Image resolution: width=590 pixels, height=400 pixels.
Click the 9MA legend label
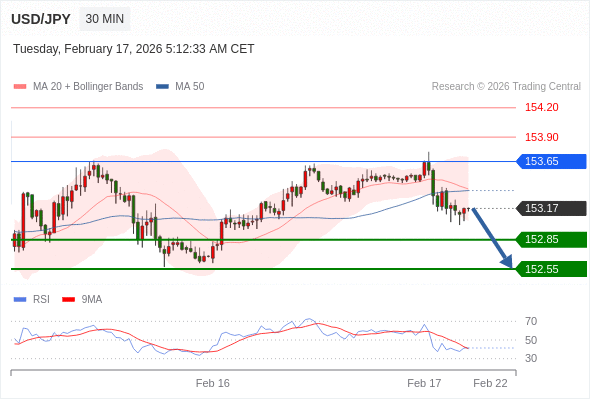tap(92, 300)
